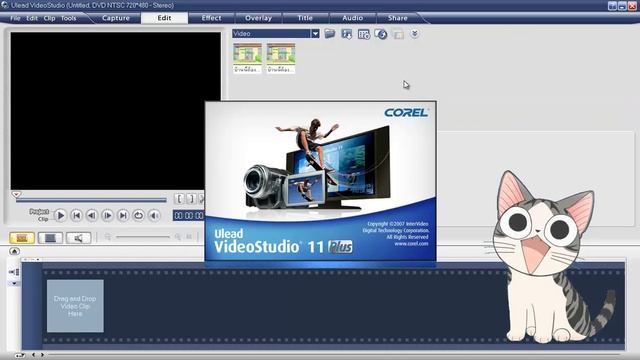
Task: Click Drag and Drop Video Clip placeholder
Action: [75, 306]
